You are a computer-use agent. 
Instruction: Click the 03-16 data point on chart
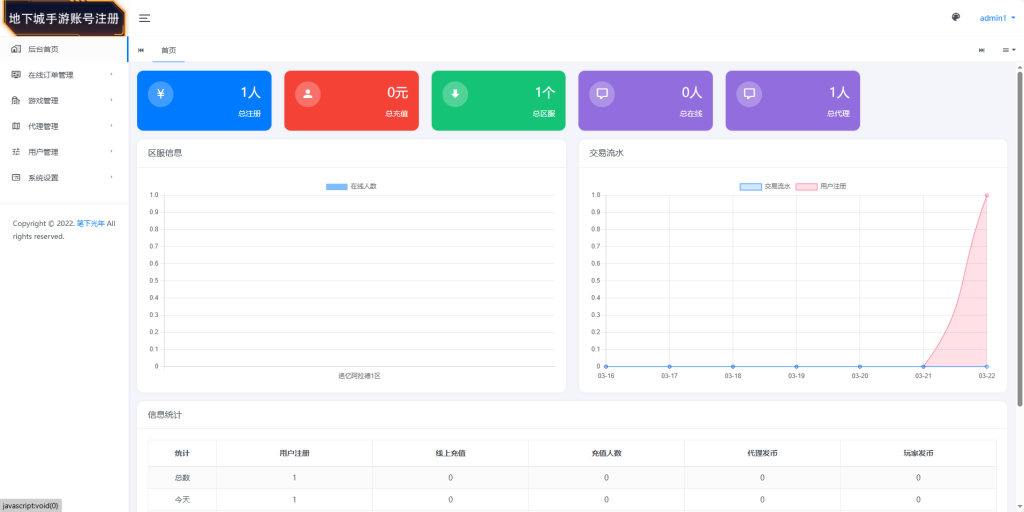tap(606, 366)
